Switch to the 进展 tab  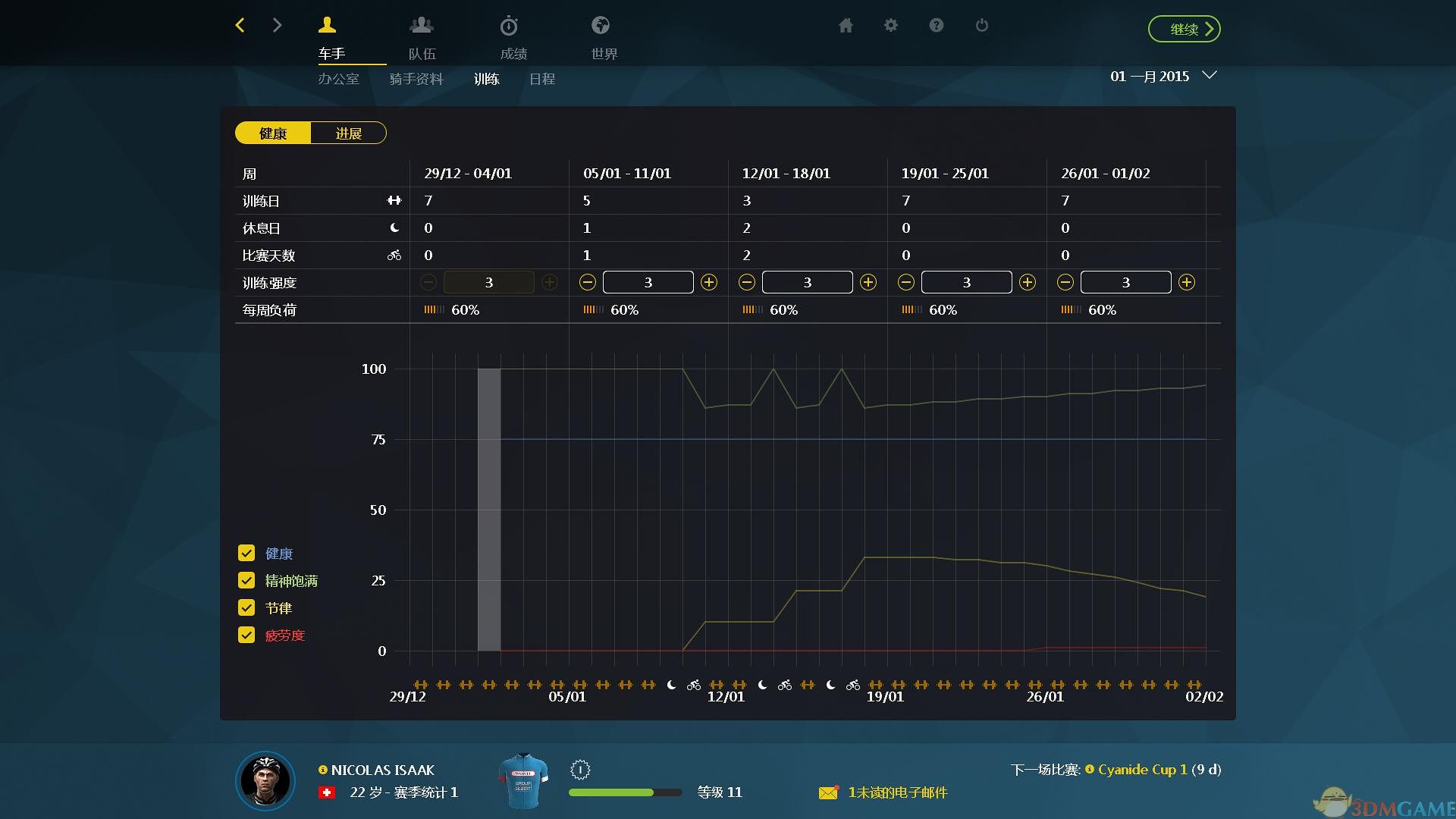pyautogui.click(x=348, y=133)
